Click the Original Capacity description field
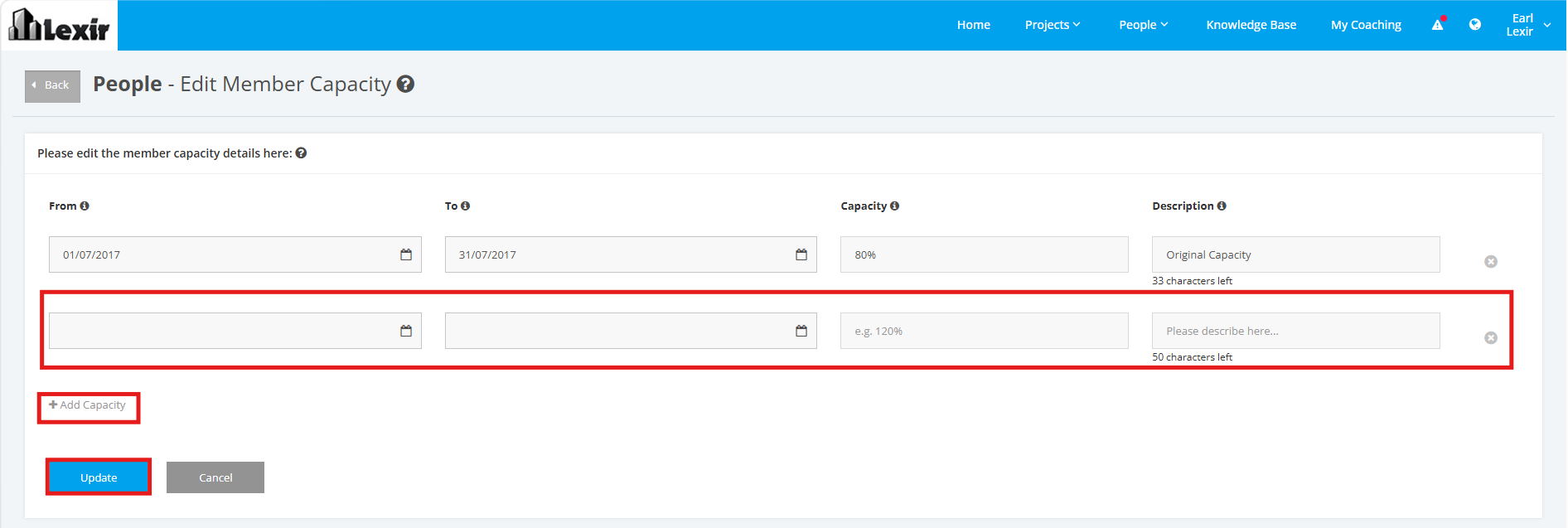 (1296, 254)
